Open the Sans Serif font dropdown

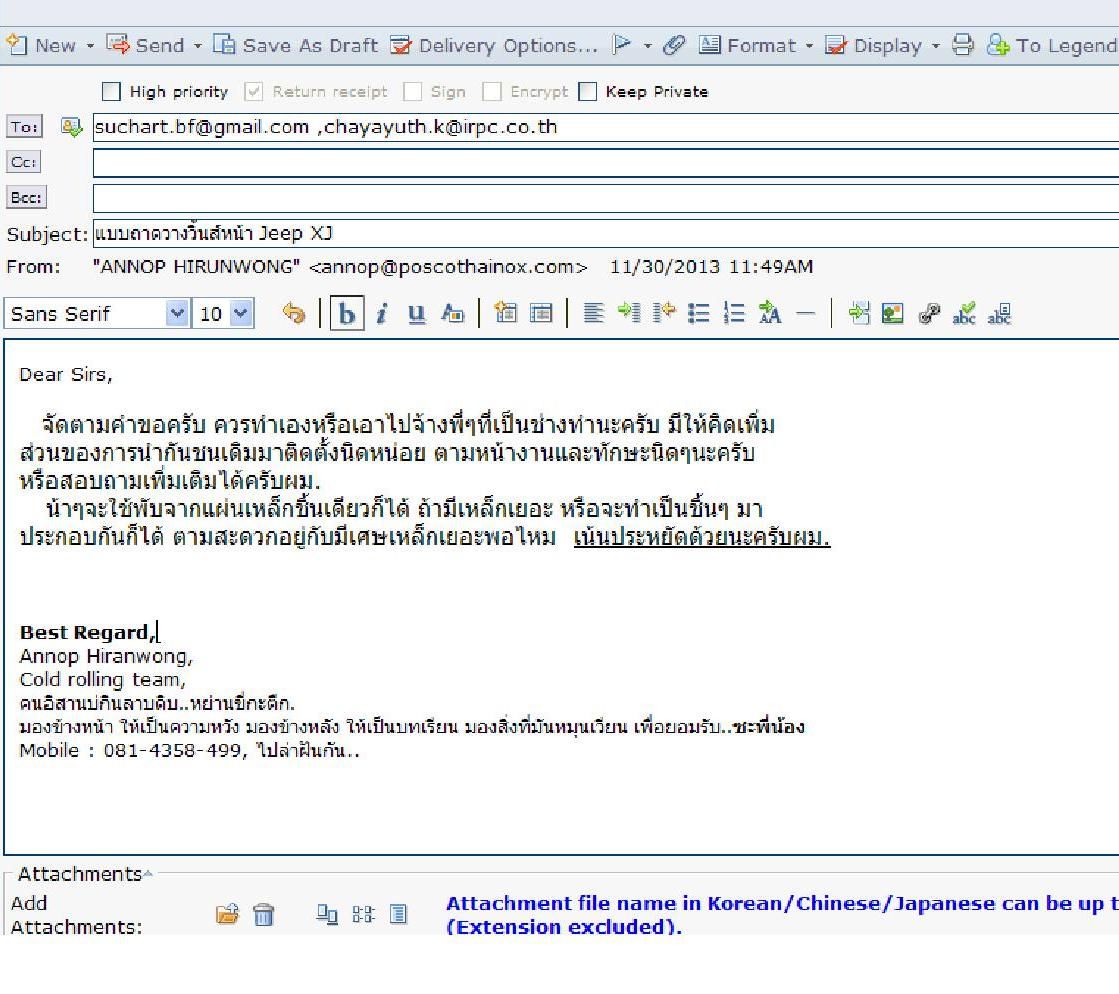coord(178,314)
